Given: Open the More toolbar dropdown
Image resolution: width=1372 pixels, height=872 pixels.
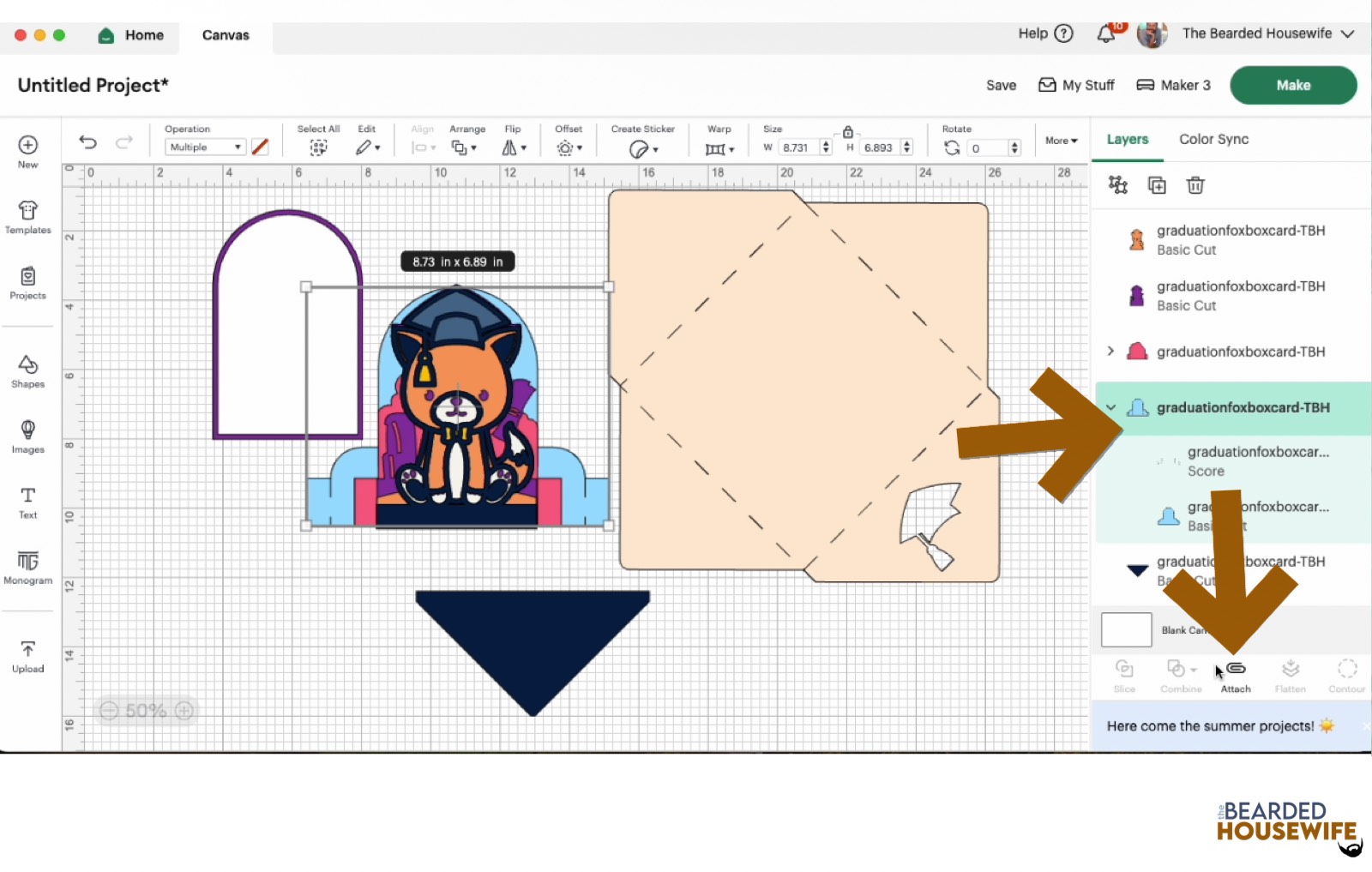Looking at the screenshot, I should (x=1061, y=141).
